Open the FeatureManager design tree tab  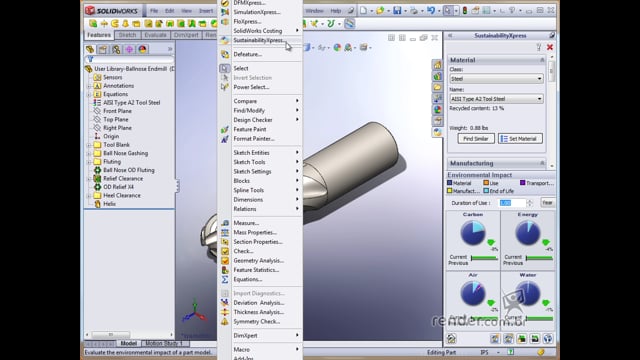90,49
